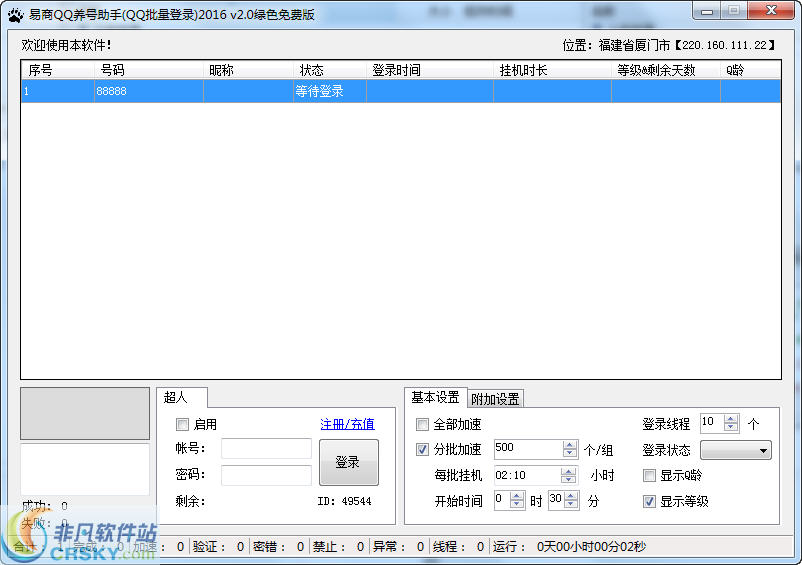Click the IP location text 福建省厦门市

click(x=634, y=45)
